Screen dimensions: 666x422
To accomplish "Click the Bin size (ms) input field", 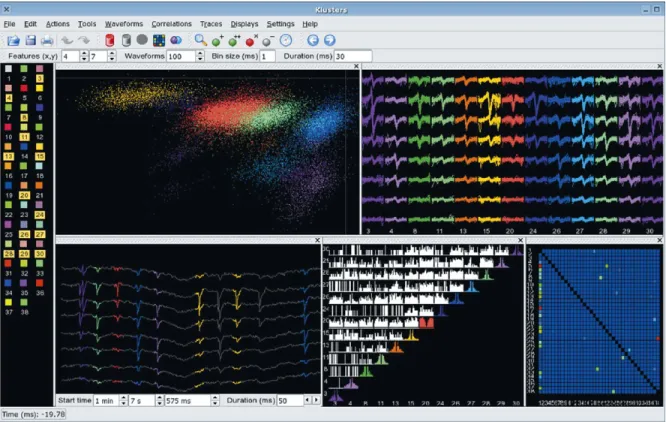I will tap(268, 56).
